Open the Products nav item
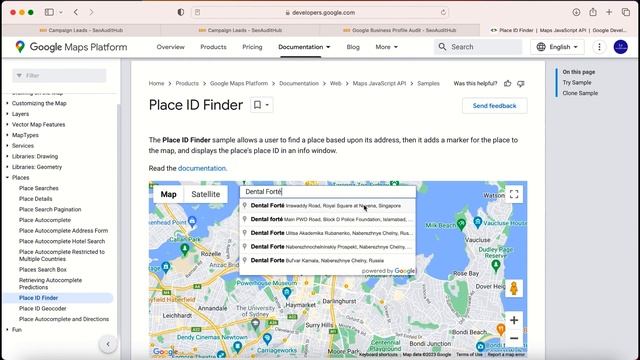This screenshot has width=640, height=360. (x=213, y=47)
